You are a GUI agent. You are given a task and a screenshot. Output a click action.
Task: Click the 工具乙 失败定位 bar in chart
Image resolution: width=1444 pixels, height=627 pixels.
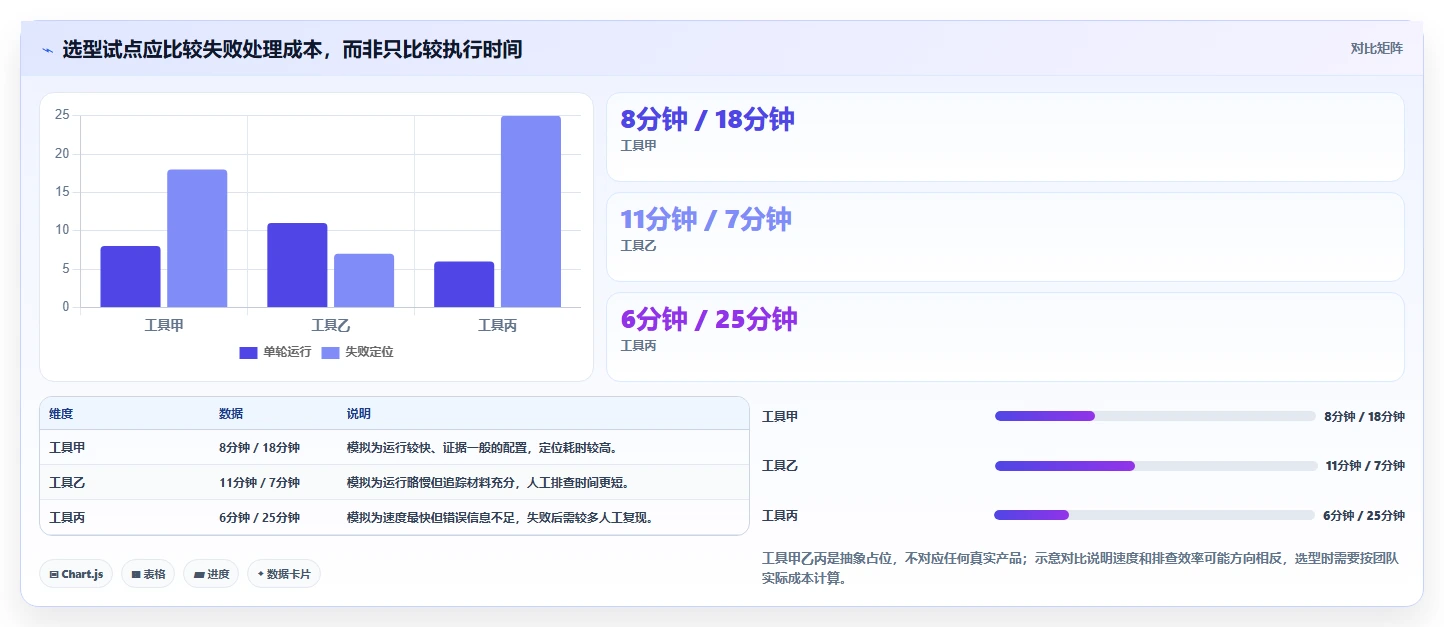(x=364, y=280)
